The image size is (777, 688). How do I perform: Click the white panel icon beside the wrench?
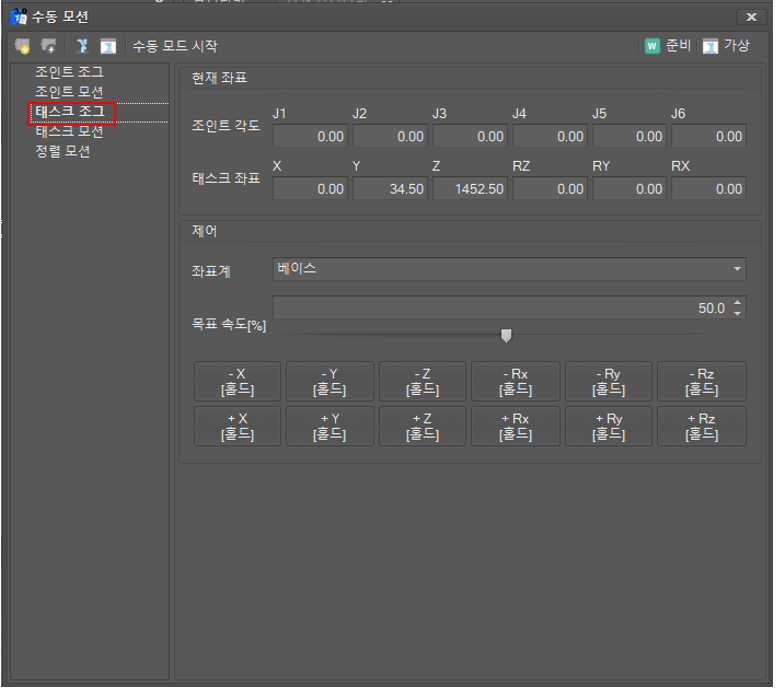point(108,46)
